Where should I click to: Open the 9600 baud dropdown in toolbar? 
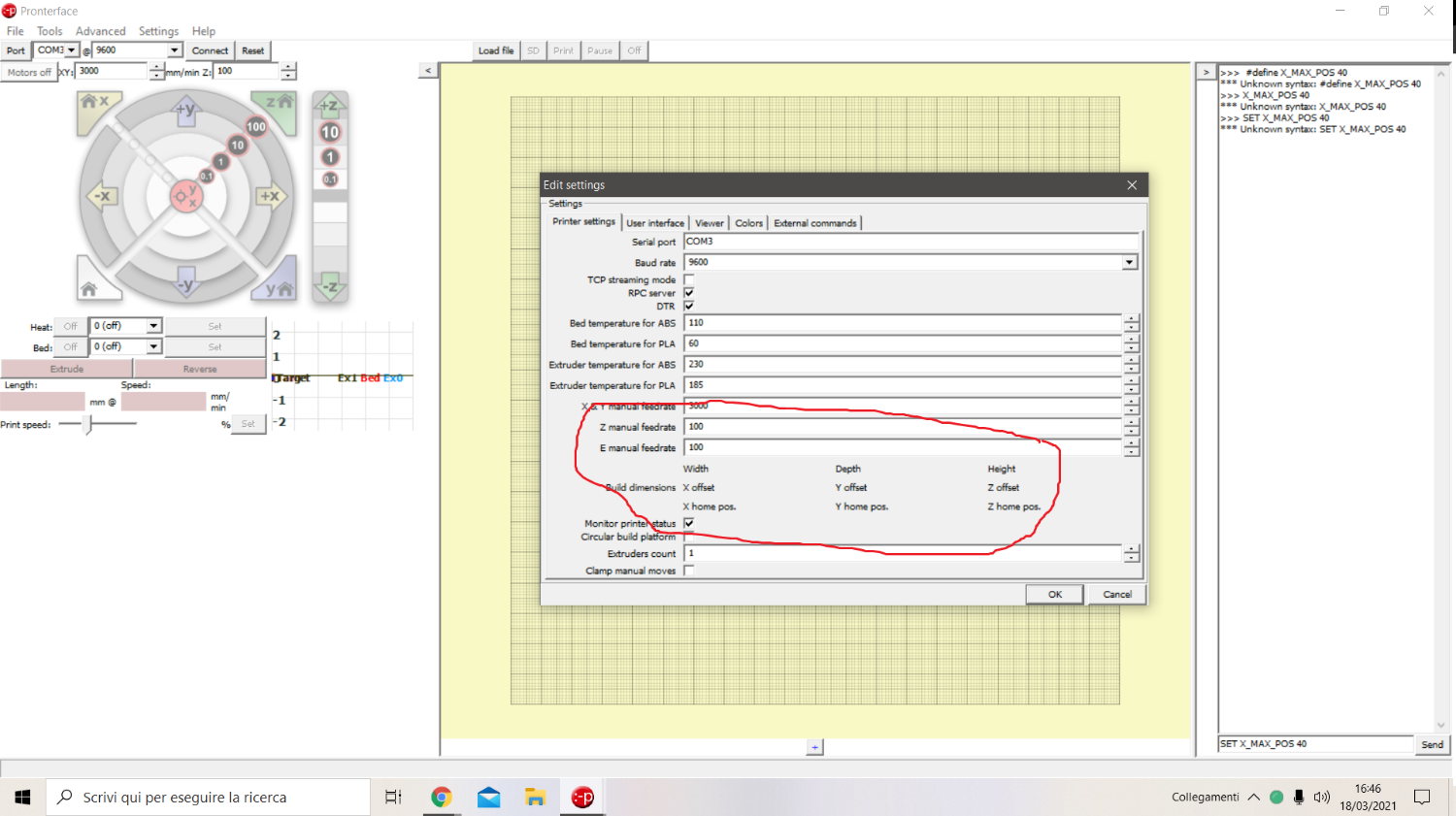pyautogui.click(x=175, y=50)
